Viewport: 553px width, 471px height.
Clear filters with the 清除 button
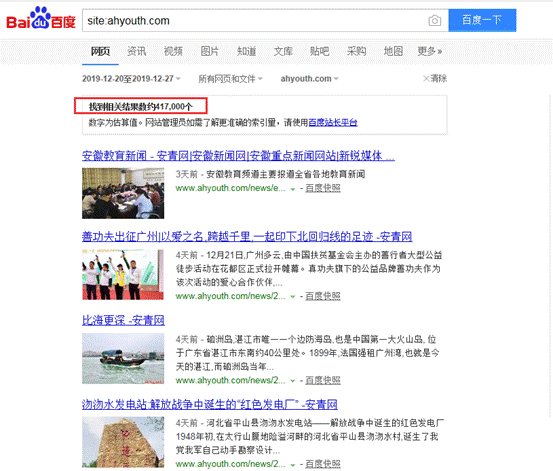pos(435,78)
